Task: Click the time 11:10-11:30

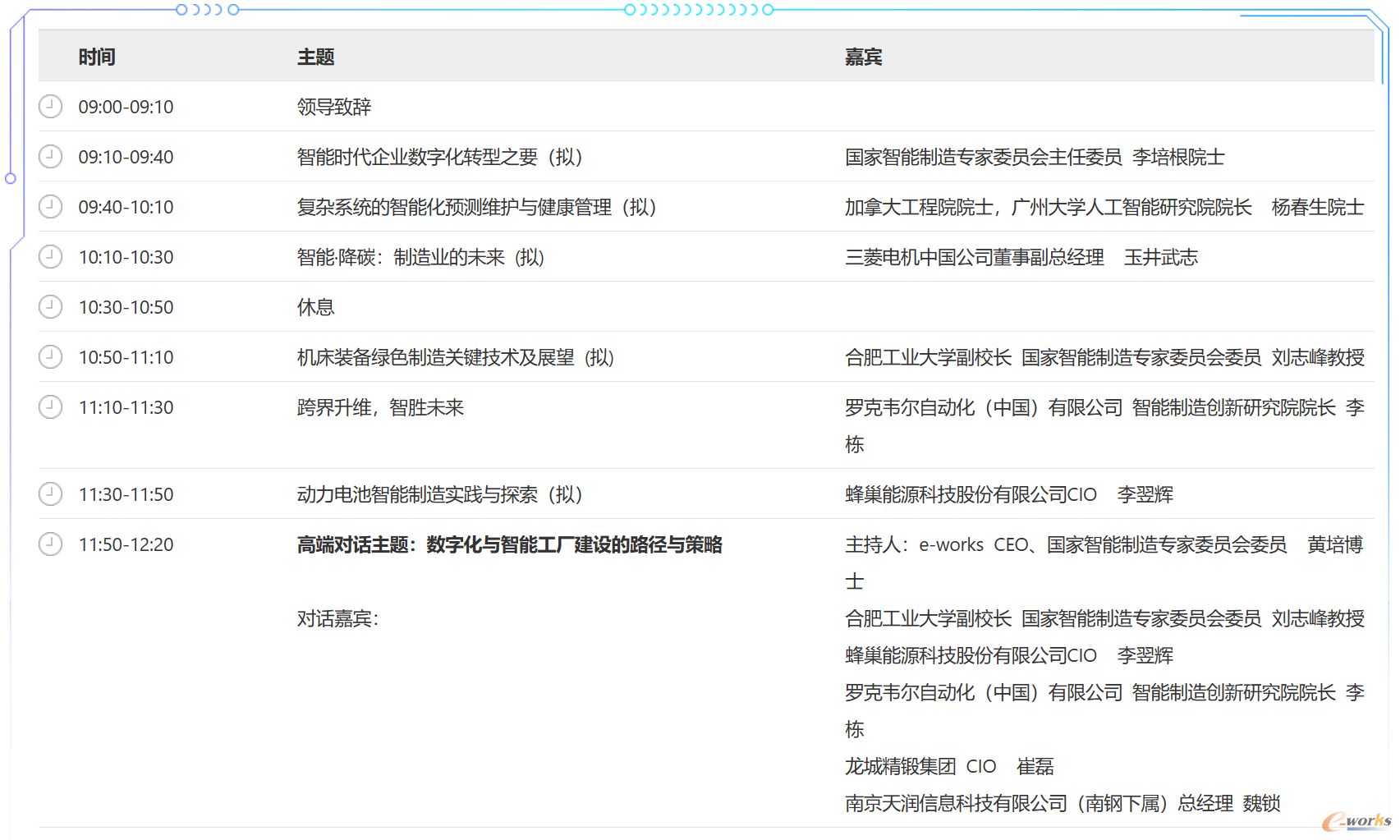Action: tap(126, 407)
